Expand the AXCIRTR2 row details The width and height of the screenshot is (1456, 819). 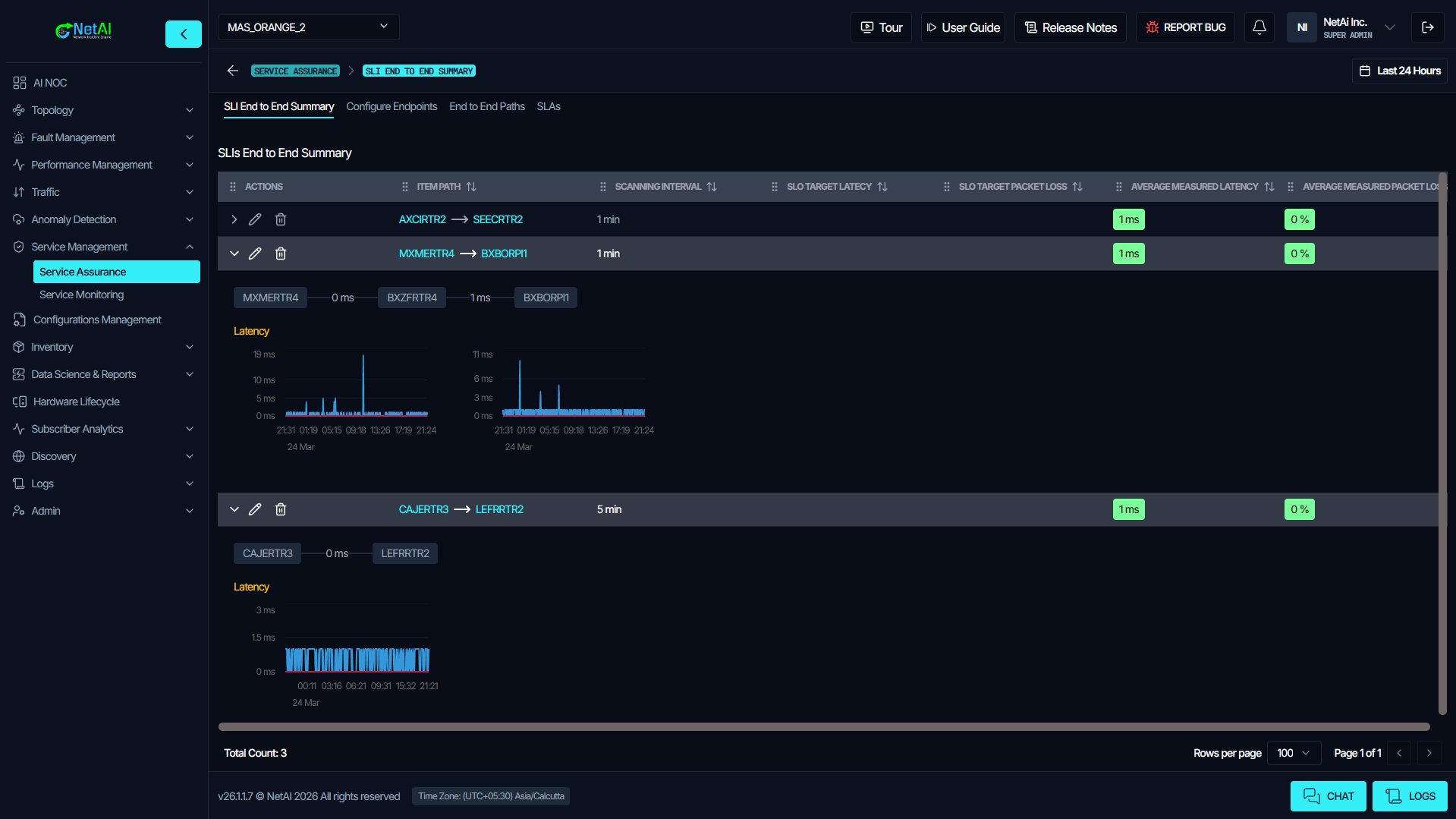(234, 219)
